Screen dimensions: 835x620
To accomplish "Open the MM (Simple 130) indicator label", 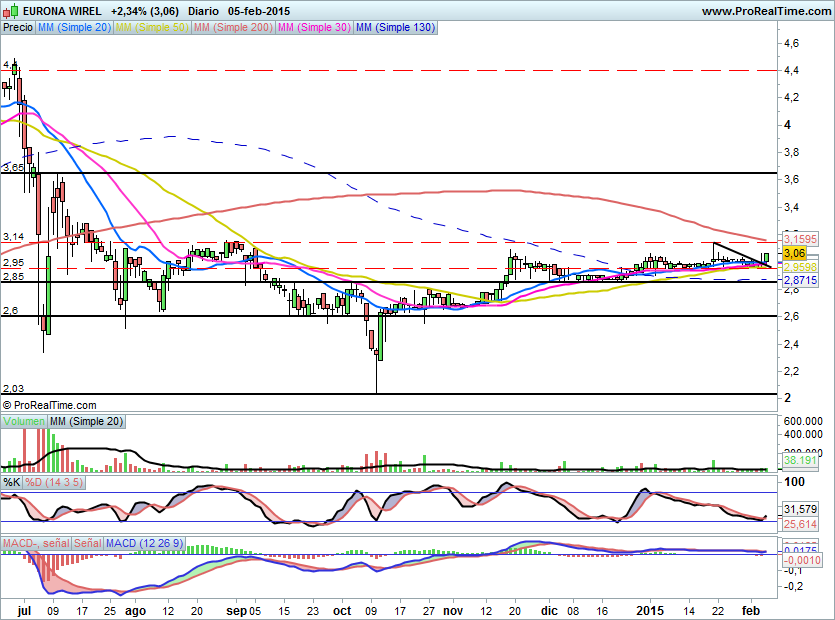I will pos(395,28).
